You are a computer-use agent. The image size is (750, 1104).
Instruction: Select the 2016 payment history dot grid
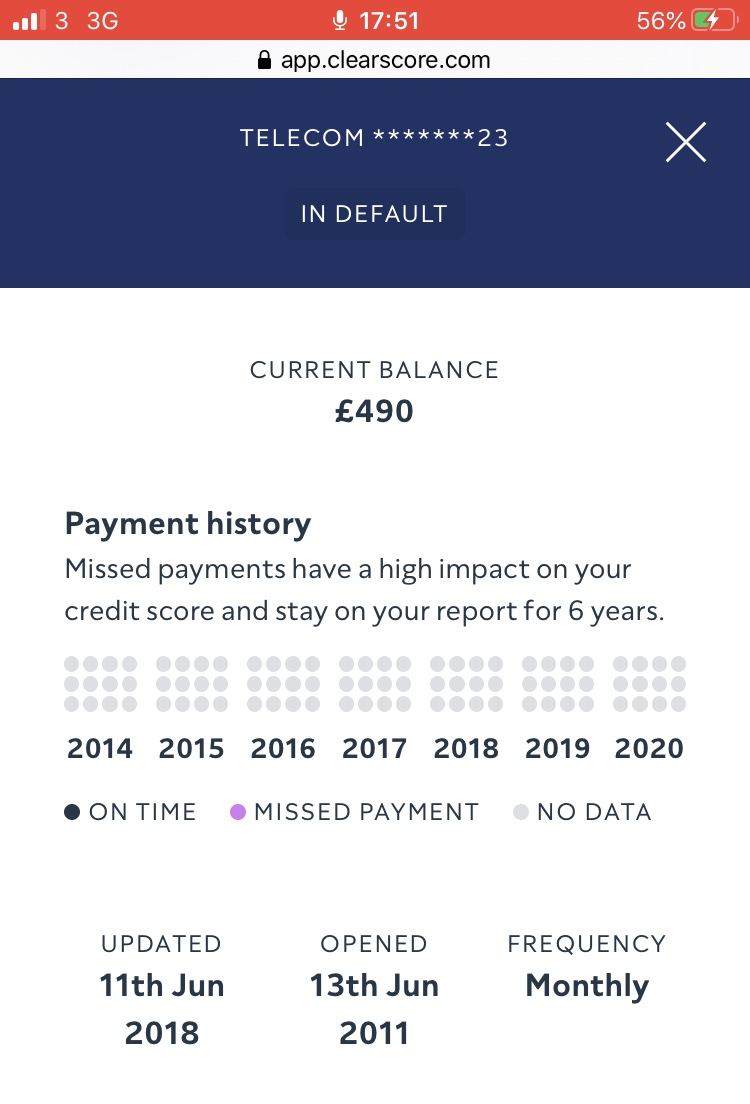click(x=283, y=684)
